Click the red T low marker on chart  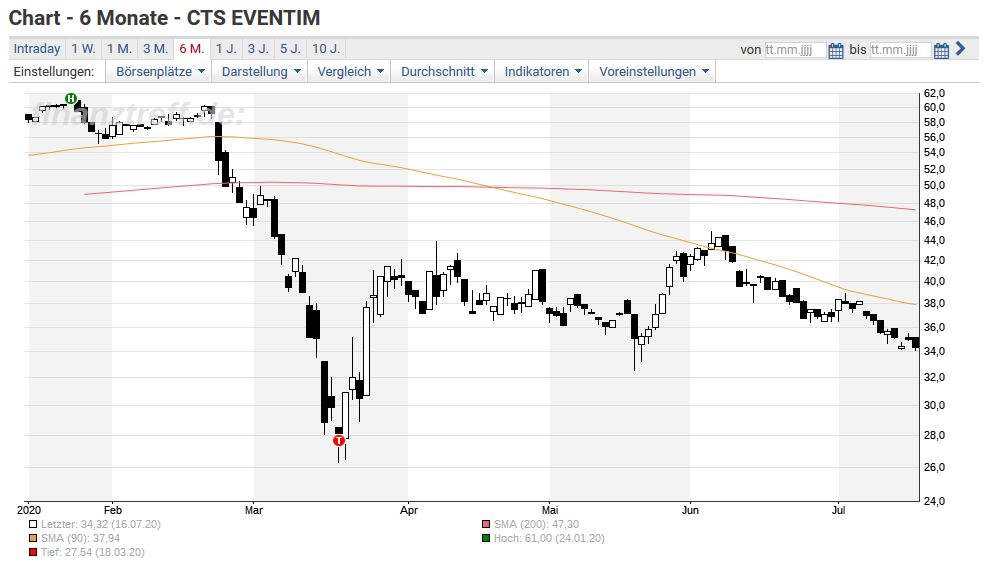[339, 440]
